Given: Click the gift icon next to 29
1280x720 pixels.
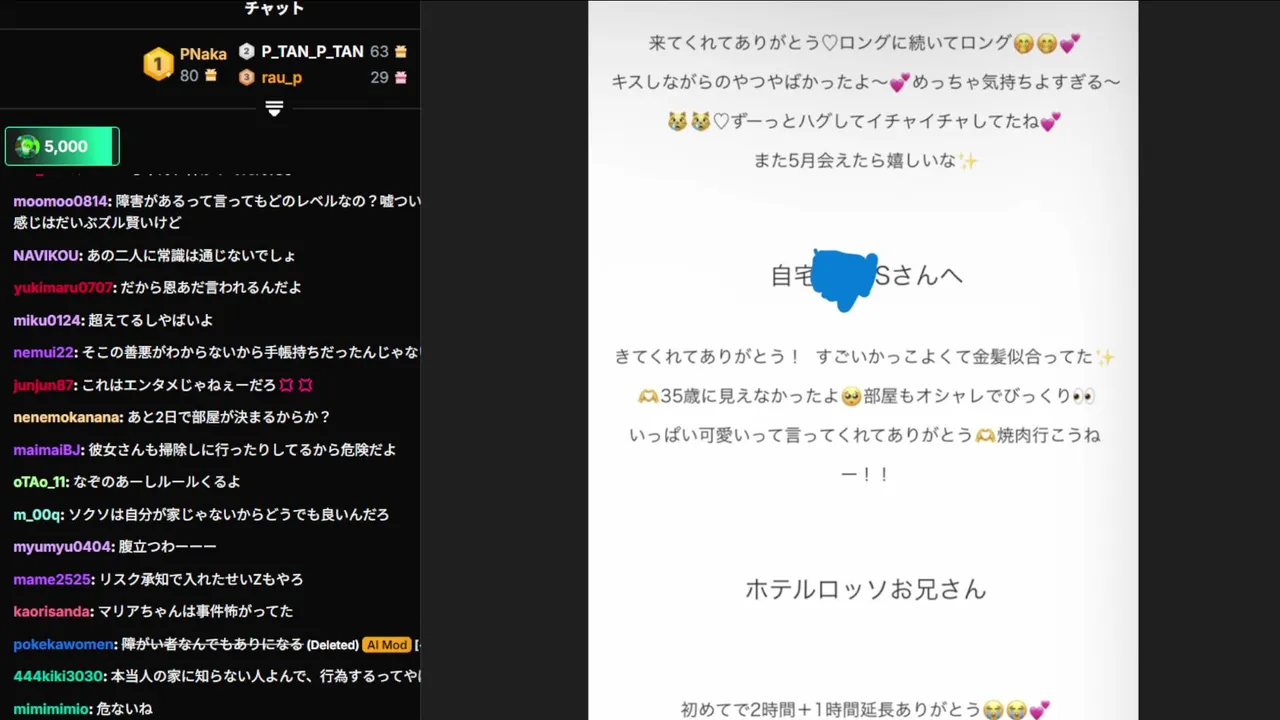Looking at the screenshot, I should click(401, 77).
